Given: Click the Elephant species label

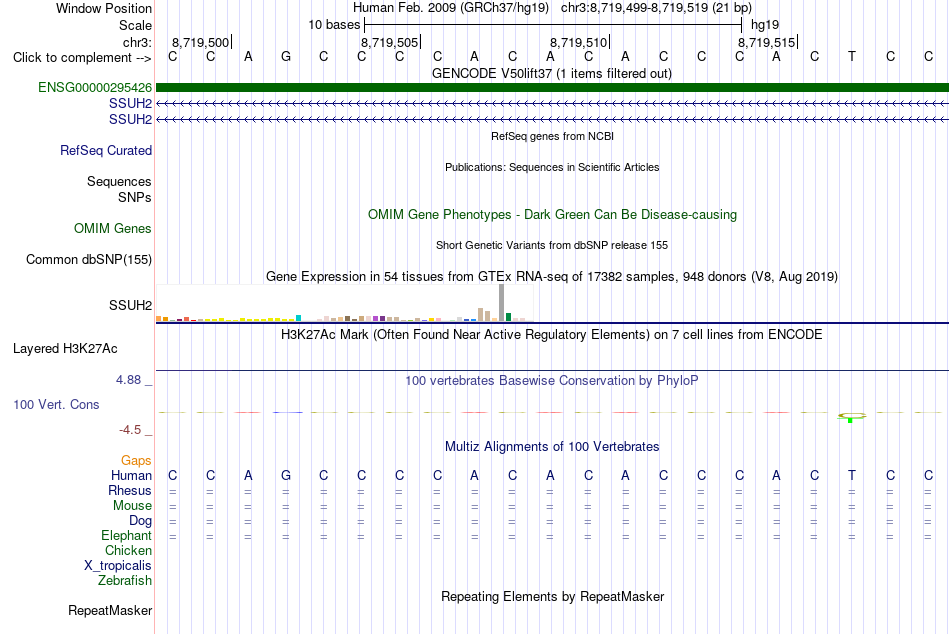Looking at the screenshot, I should 126,535.
